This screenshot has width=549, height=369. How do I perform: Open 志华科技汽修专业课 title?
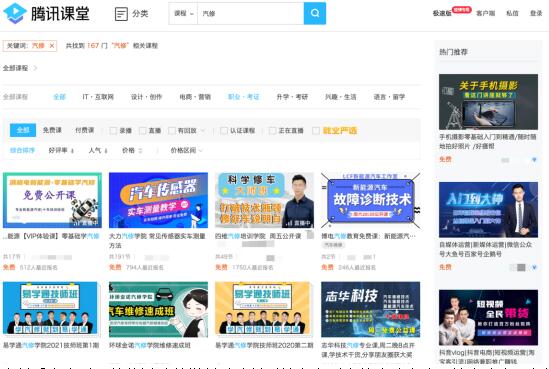pos(368,350)
